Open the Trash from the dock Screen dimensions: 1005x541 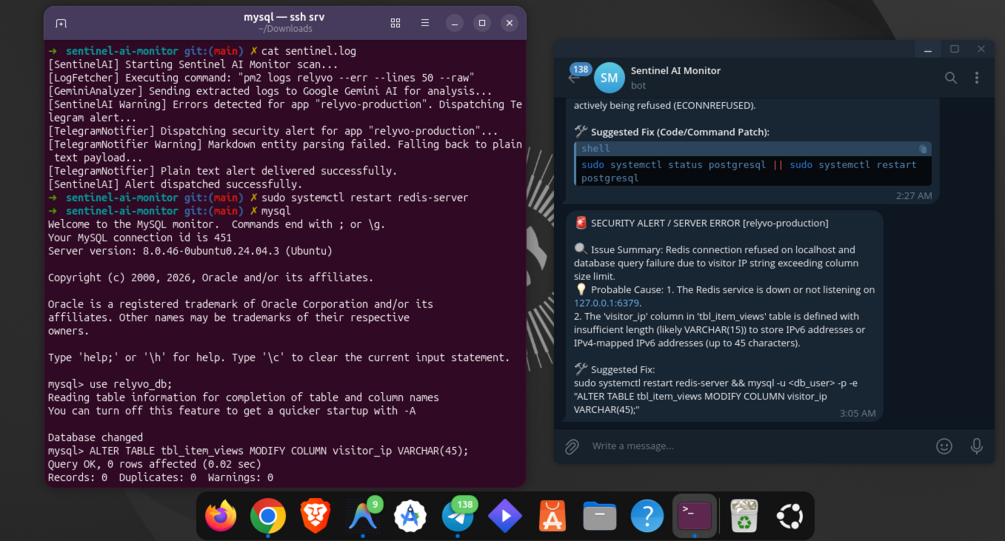pyautogui.click(x=743, y=515)
